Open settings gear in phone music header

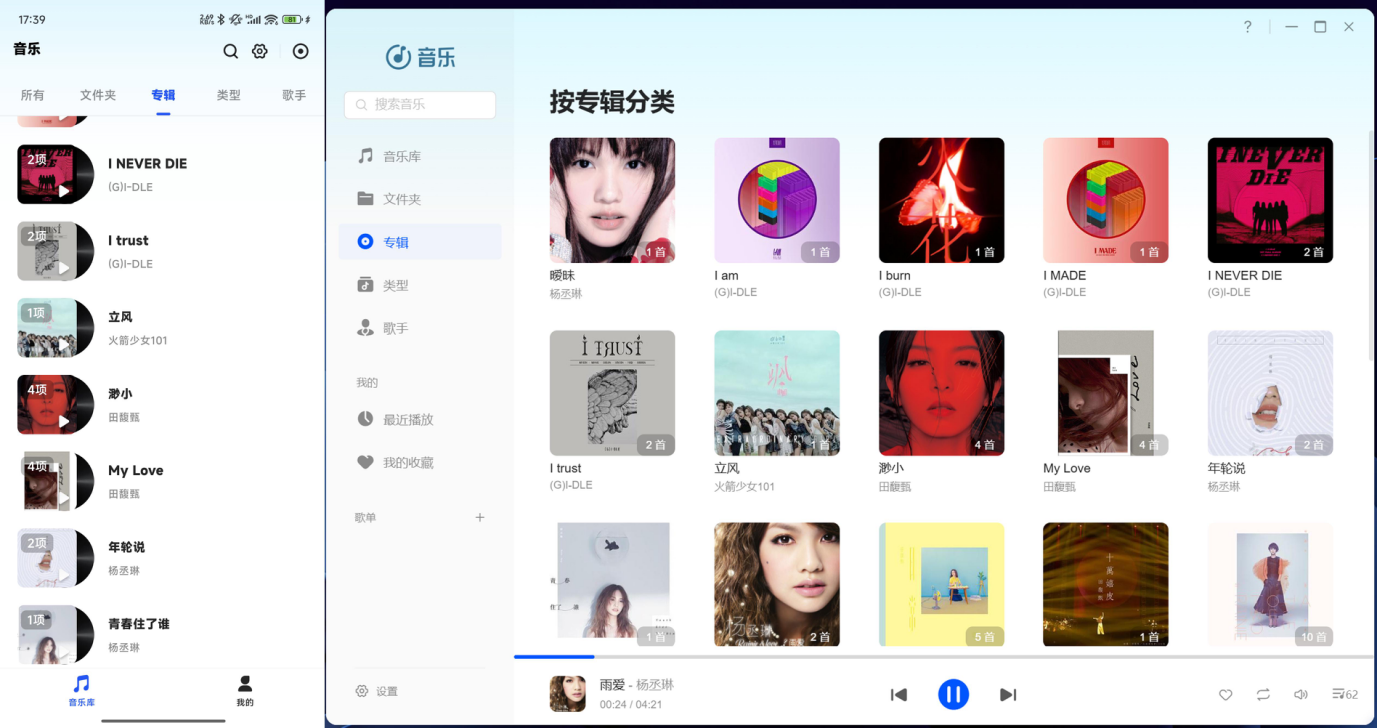coord(260,51)
